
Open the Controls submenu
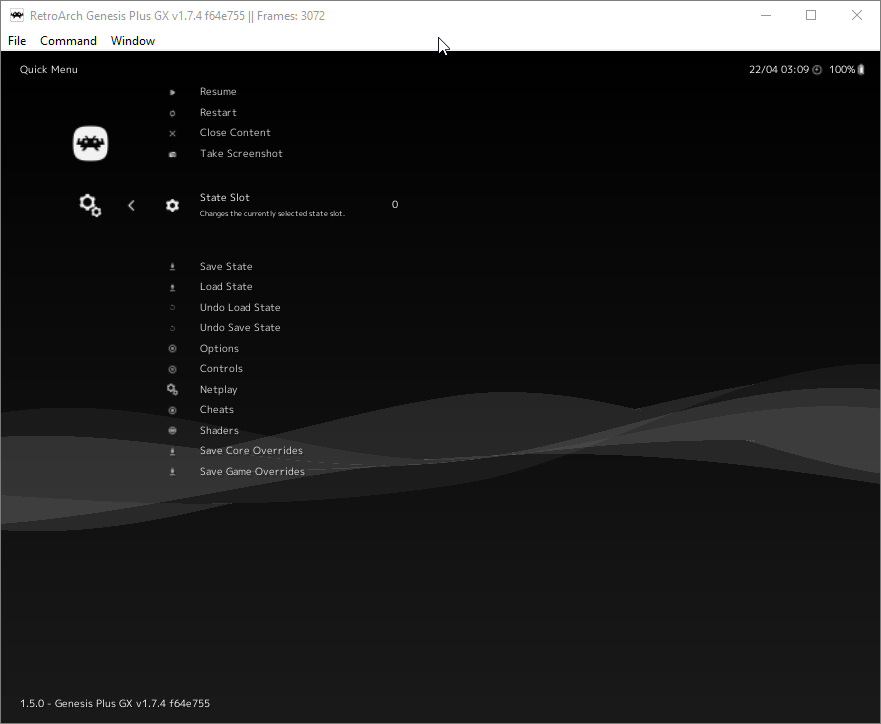(x=221, y=368)
